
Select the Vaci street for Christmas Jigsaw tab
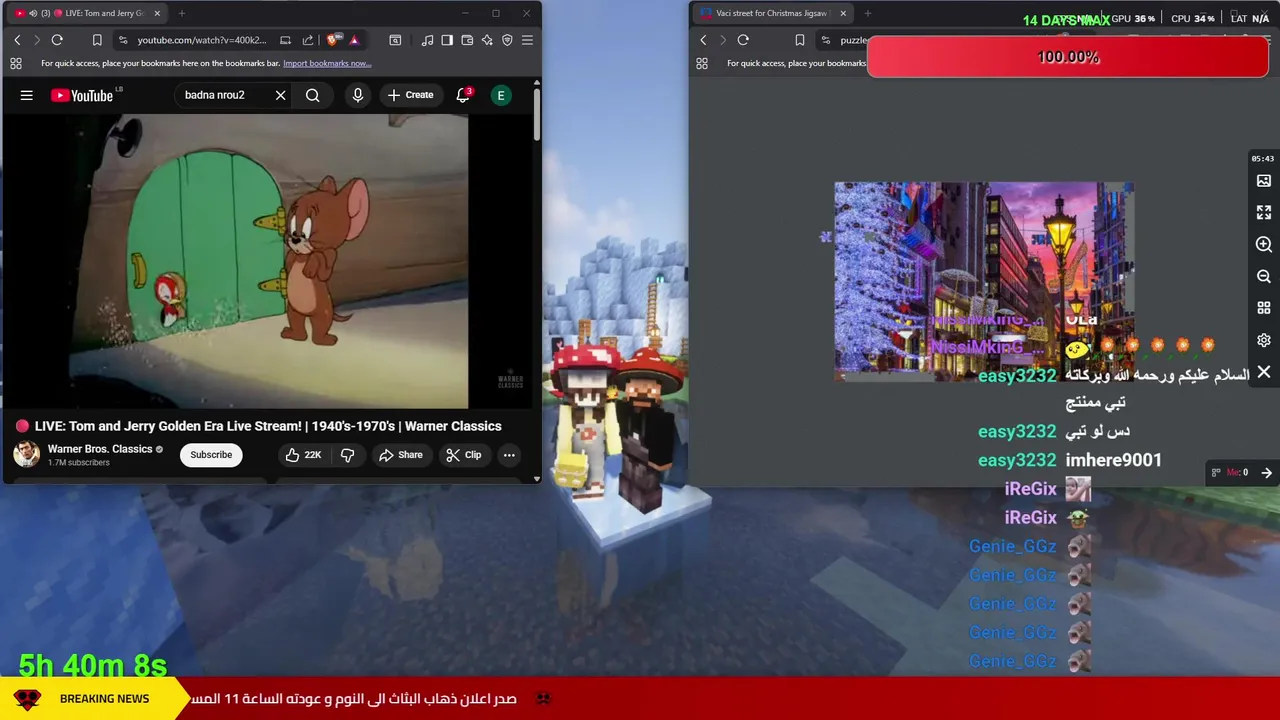(773, 13)
